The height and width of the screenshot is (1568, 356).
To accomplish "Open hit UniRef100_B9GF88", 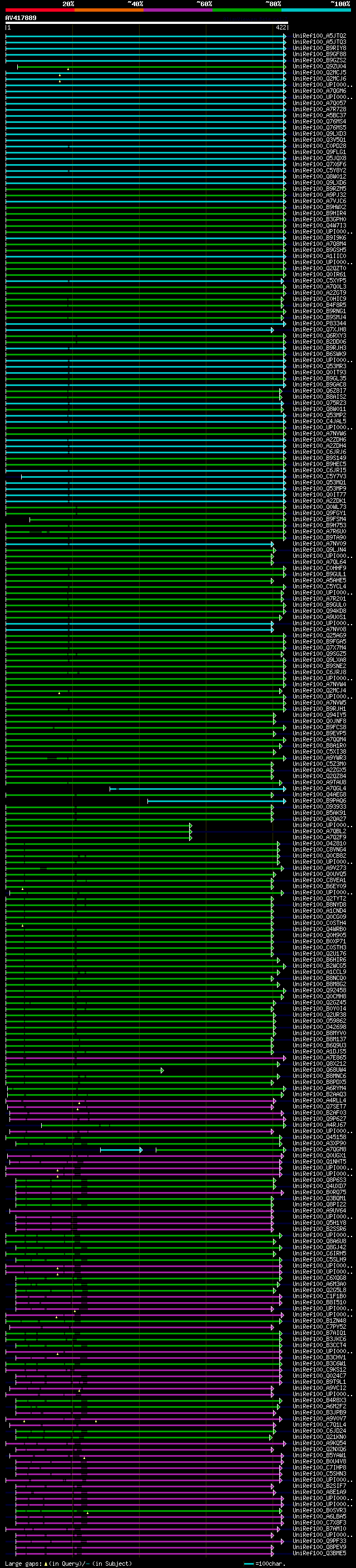I will (319, 54).
